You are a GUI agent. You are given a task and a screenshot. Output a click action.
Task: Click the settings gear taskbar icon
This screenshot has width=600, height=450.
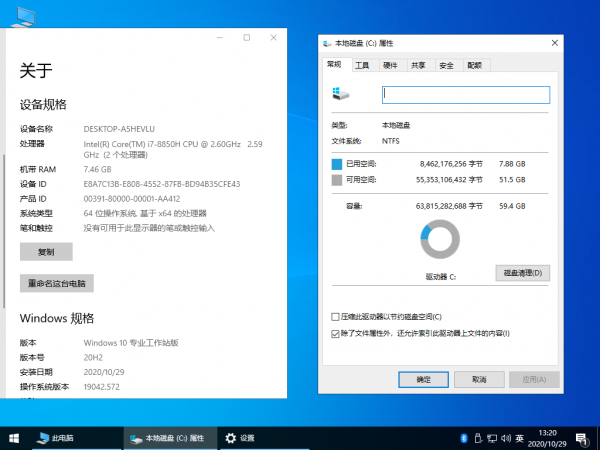pyautogui.click(x=230, y=438)
